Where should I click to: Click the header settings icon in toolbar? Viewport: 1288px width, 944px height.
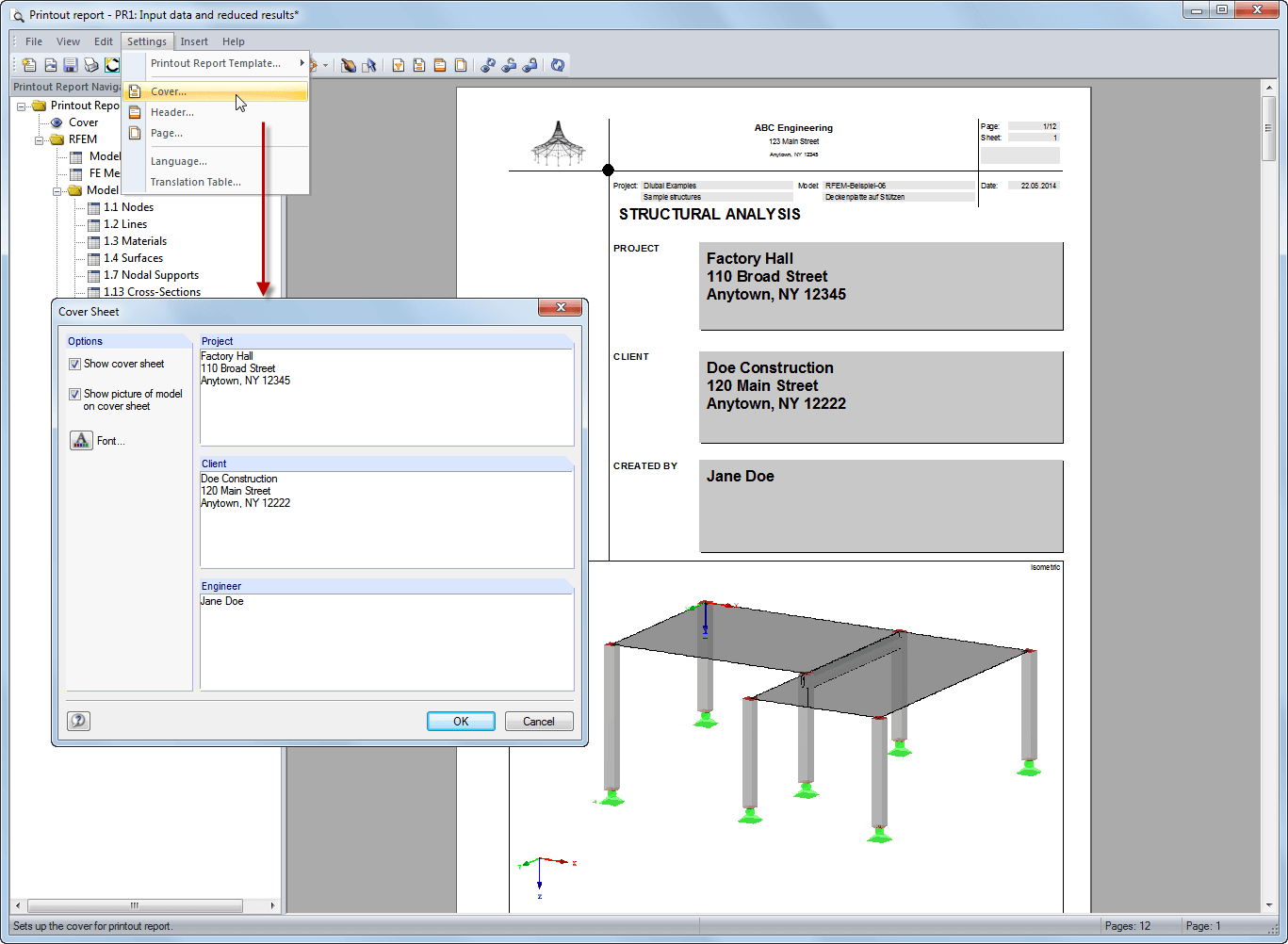click(x=440, y=65)
